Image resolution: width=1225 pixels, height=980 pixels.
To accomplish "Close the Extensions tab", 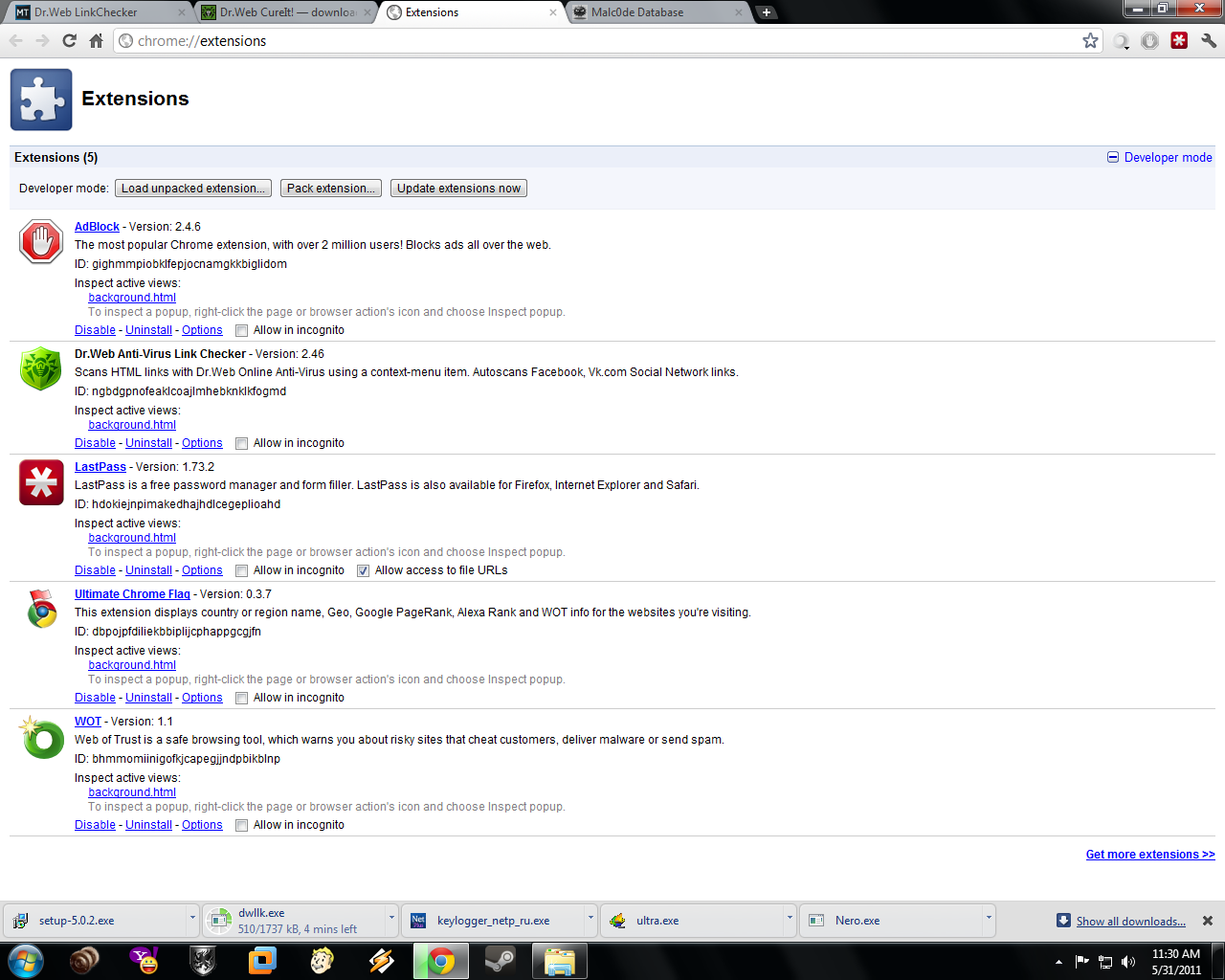I will tap(553, 12).
